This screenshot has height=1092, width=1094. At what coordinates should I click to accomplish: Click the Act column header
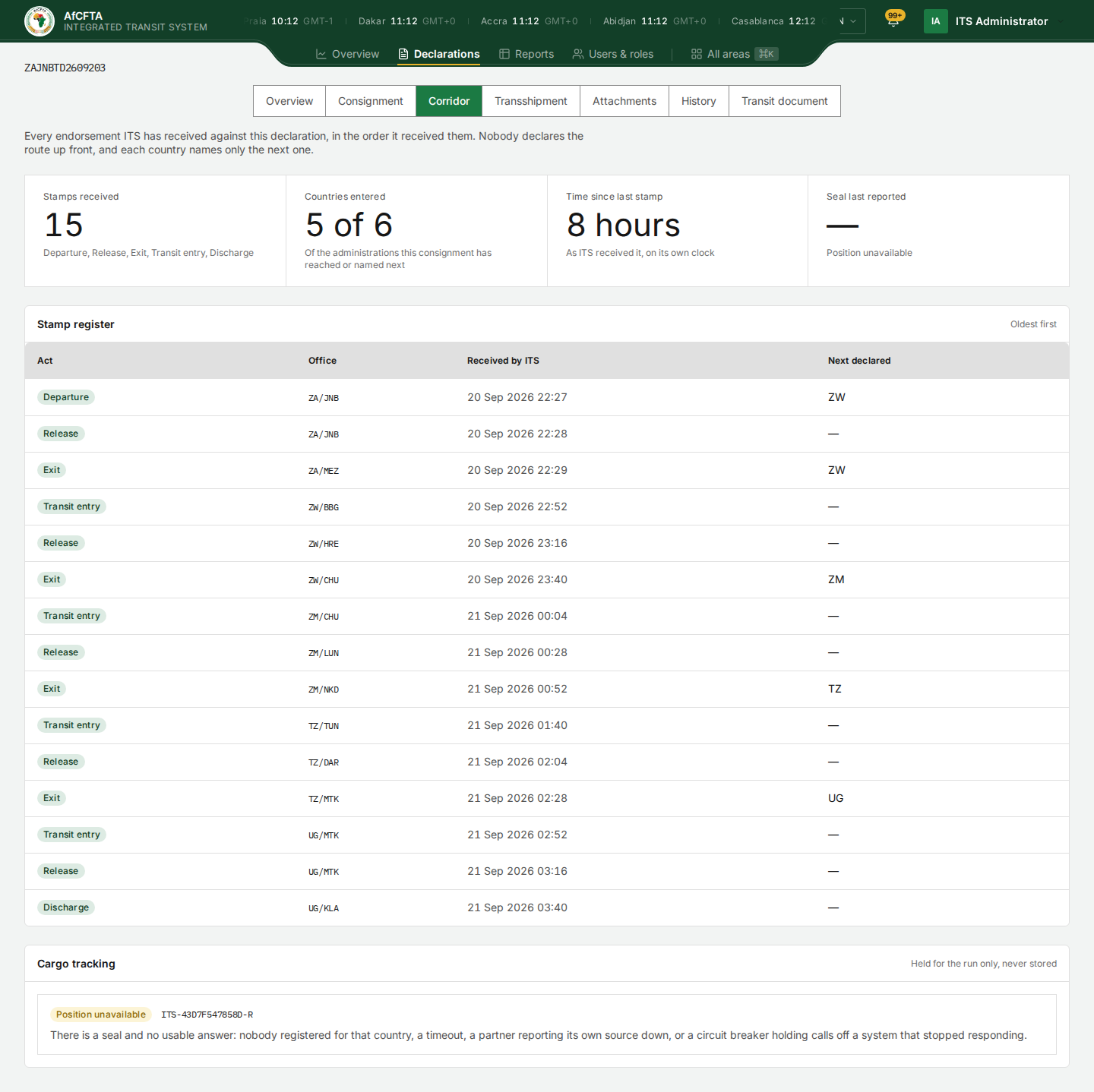click(45, 361)
